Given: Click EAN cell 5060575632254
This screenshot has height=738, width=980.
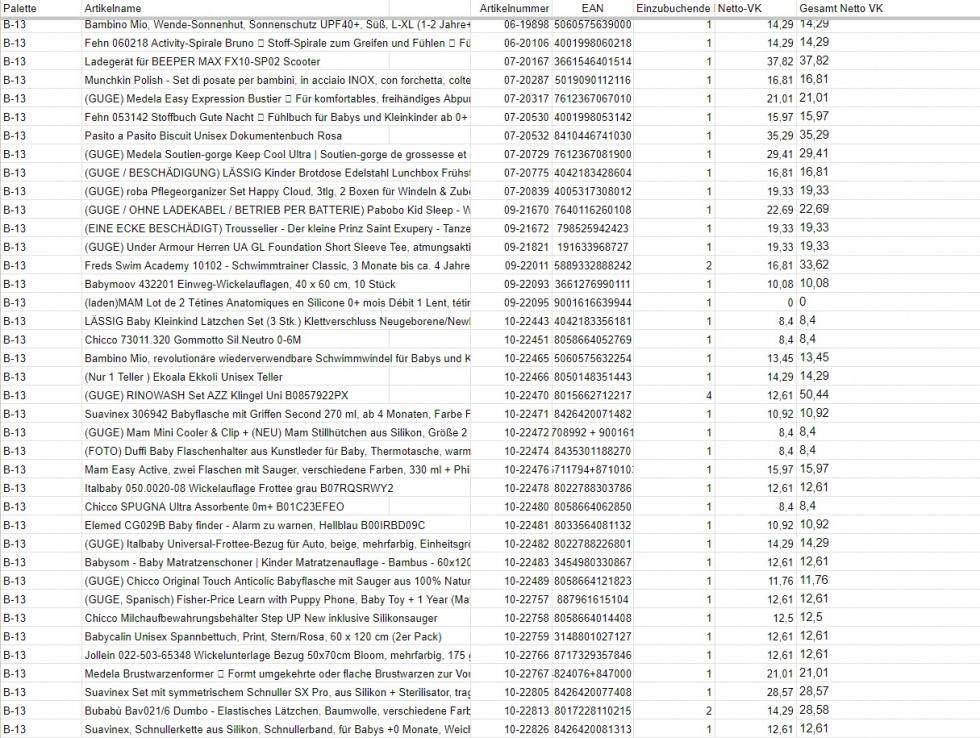Looking at the screenshot, I should tap(592, 359).
